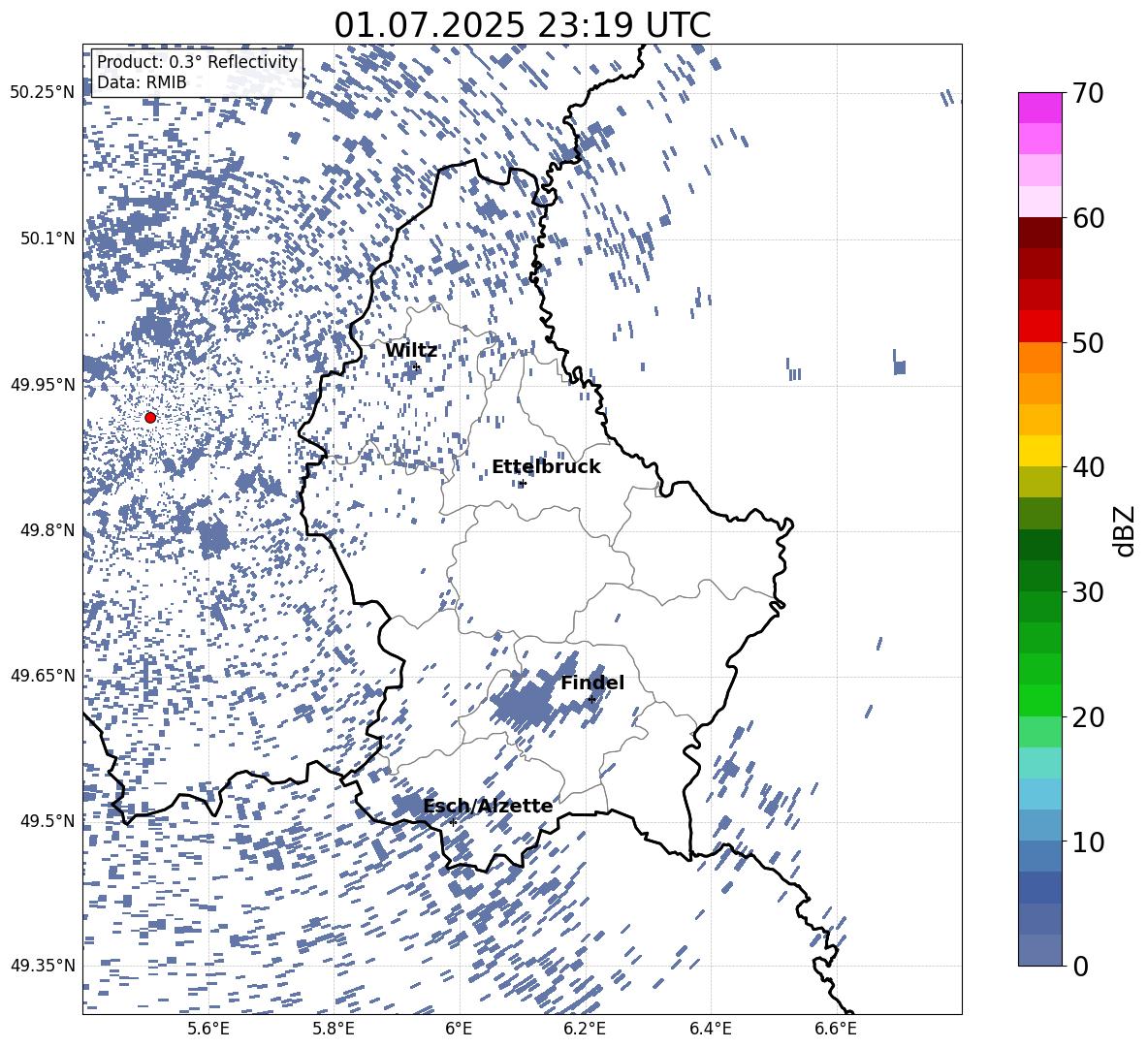The width and height of the screenshot is (1148, 1048).
Task: Click the 6.4°E longitude tick label
Action: click(x=710, y=1029)
